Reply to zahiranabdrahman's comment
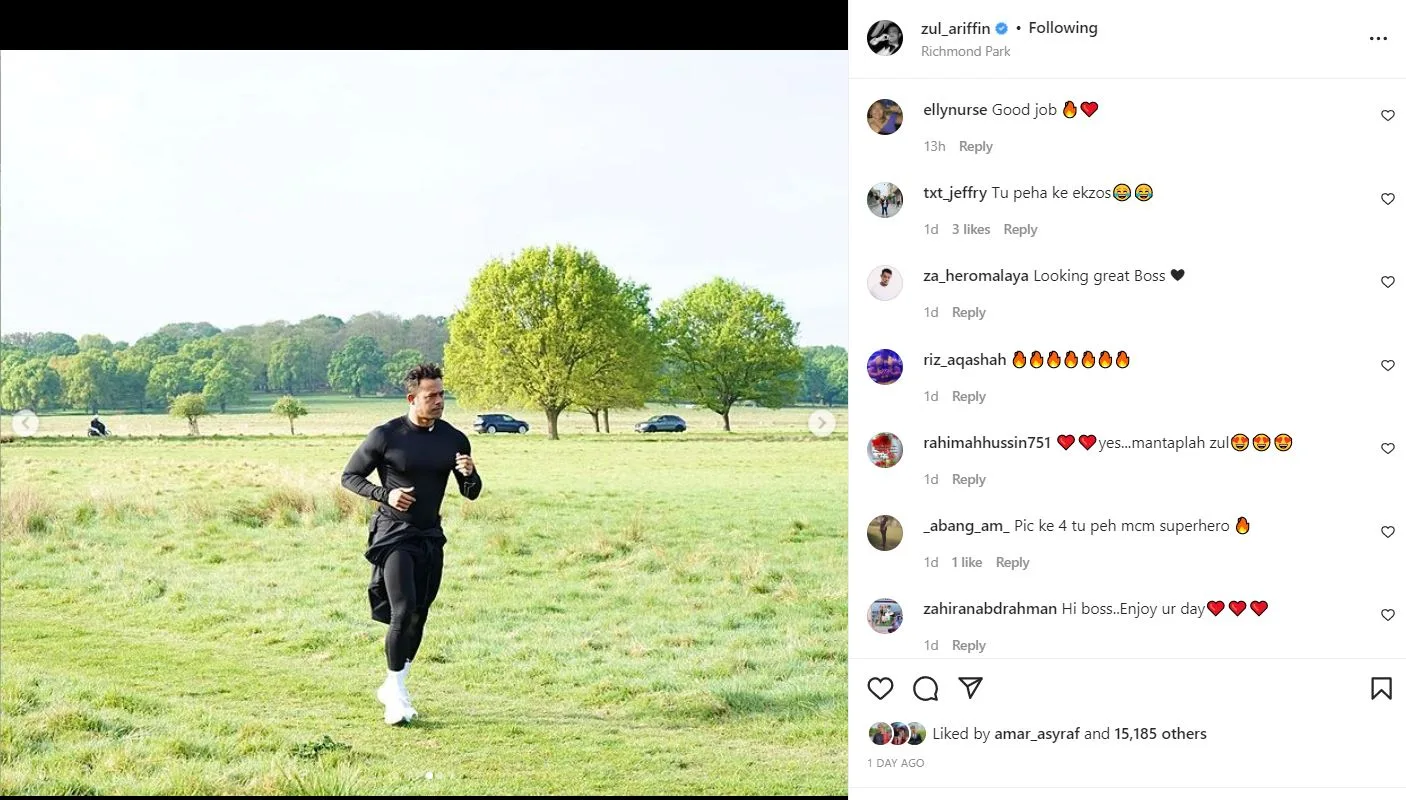 click(x=968, y=645)
